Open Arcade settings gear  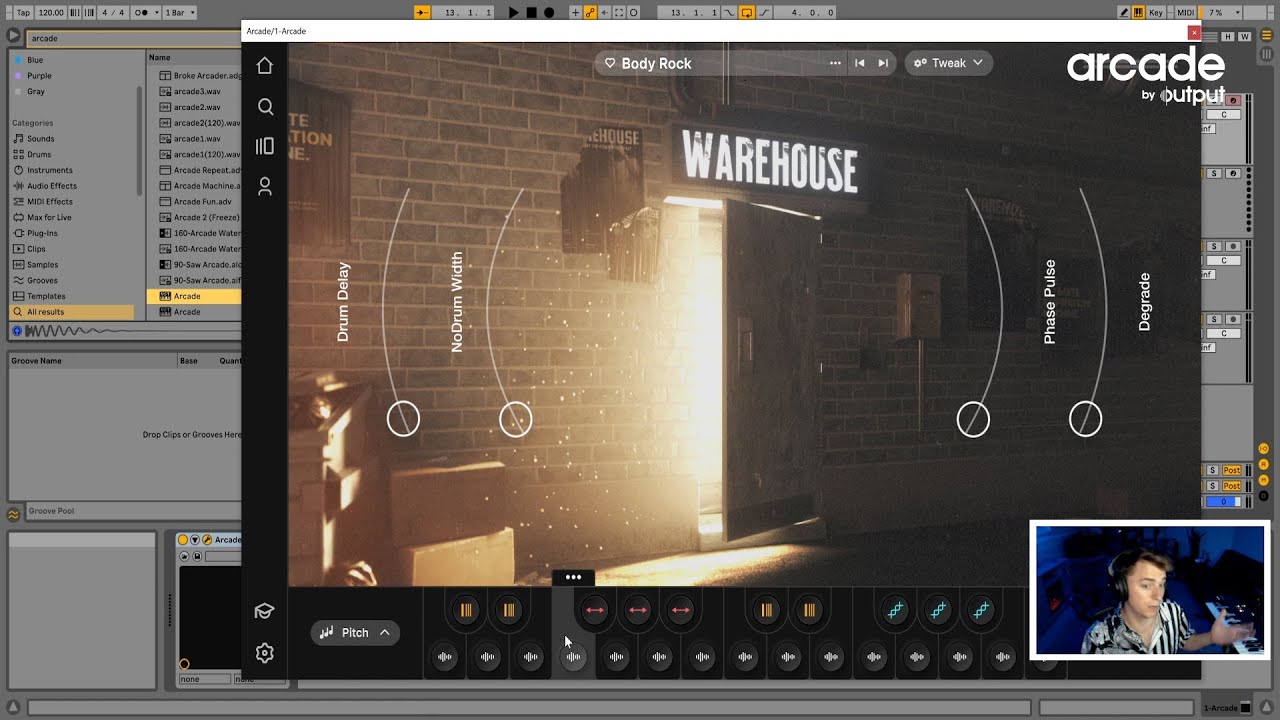click(x=264, y=653)
